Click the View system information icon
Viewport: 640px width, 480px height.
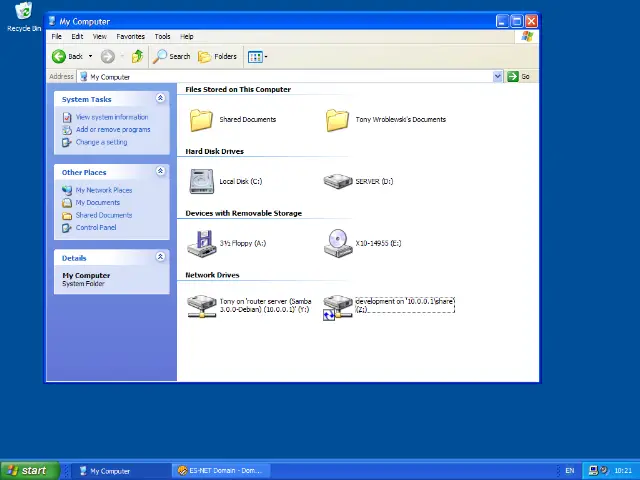point(67,118)
